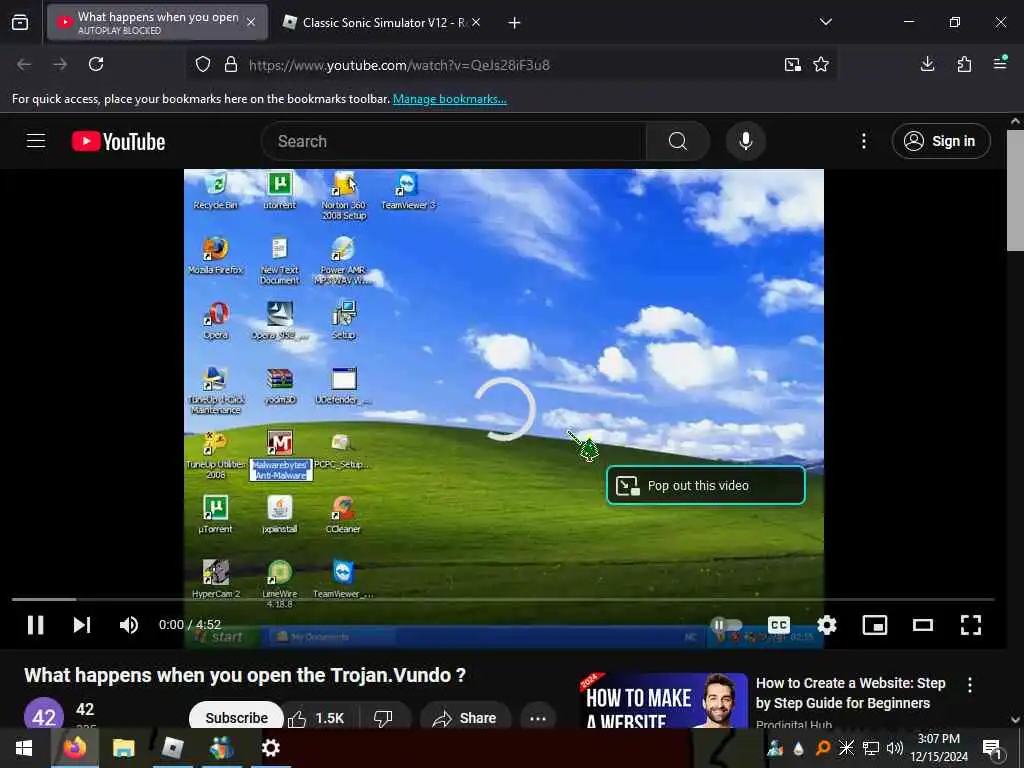The width and height of the screenshot is (1024, 768).
Task: Open Roblox from the taskbar
Action: pos(172,748)
